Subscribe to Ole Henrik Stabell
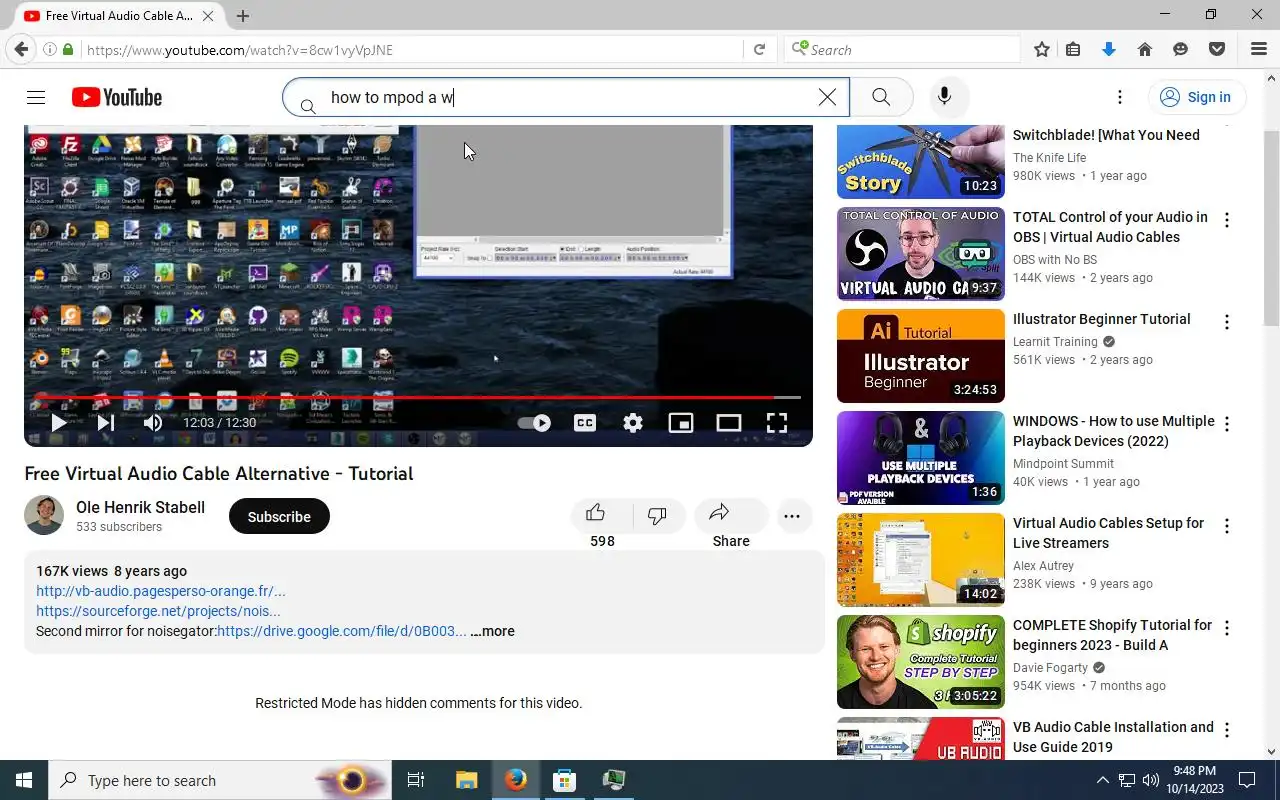 tap(279, 517)
